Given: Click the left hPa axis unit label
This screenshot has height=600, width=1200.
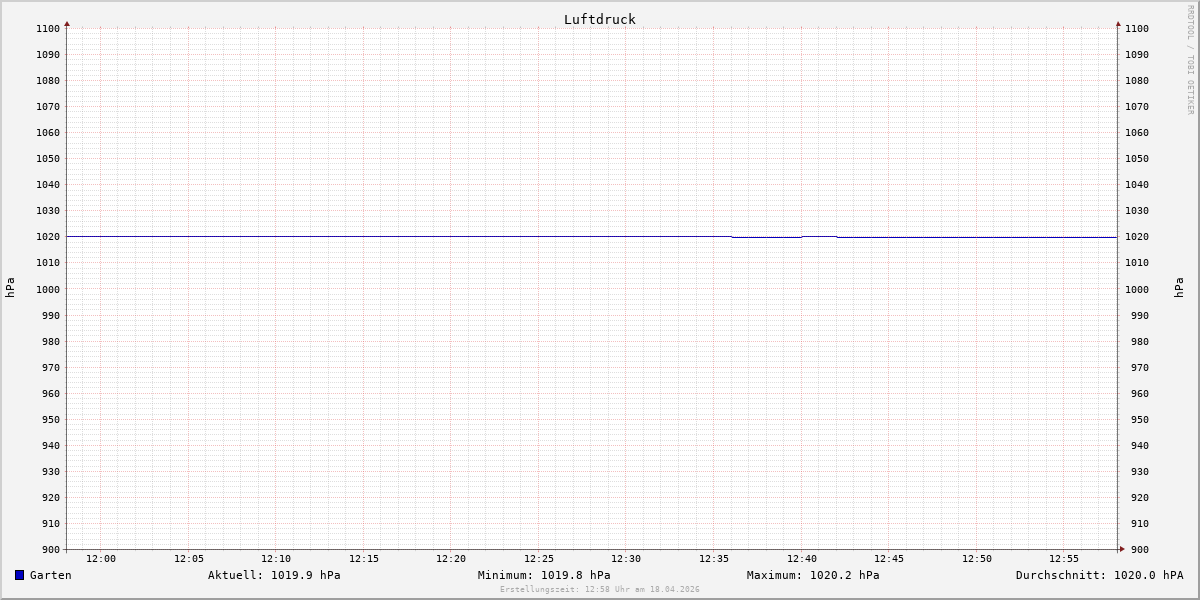Looking at the screenshot, I should [x=10, y=288].
